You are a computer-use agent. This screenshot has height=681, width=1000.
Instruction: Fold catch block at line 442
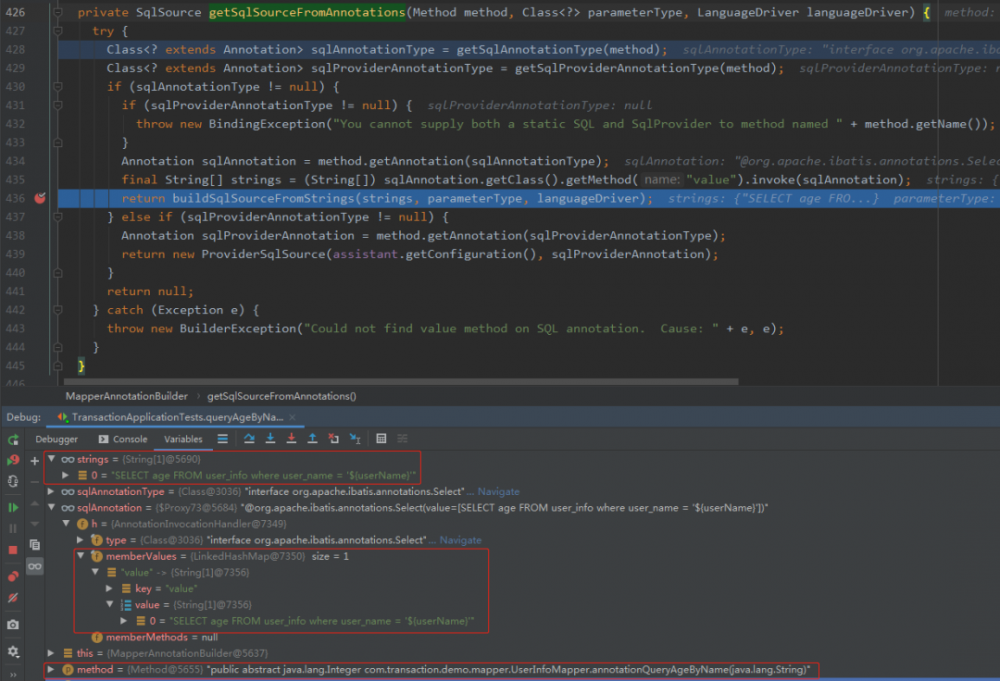point(57,310)
